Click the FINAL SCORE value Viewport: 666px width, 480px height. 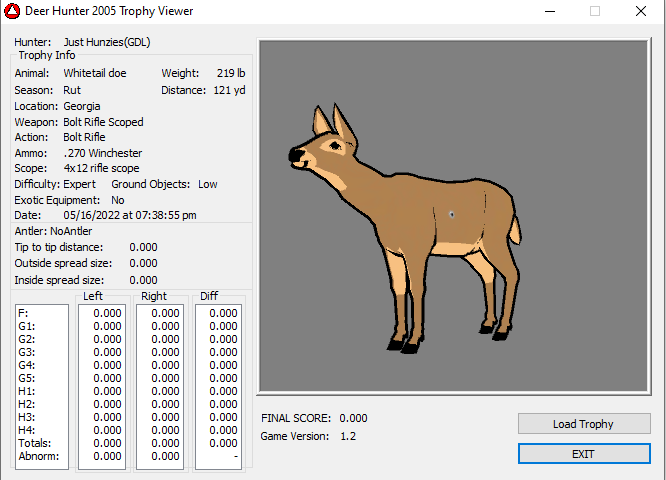(353, 418)
